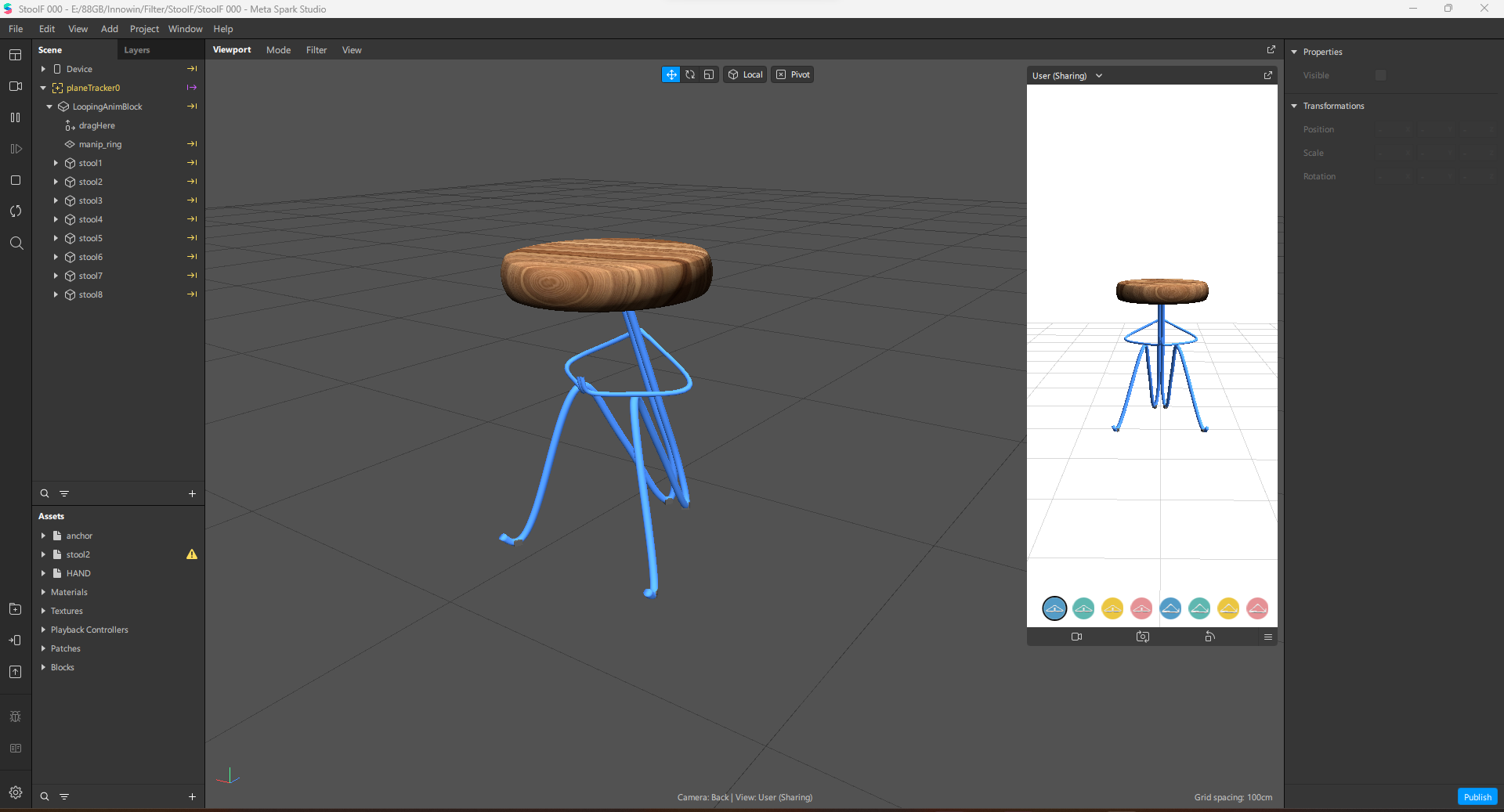Screen dimensions: 1504x812
Task: Open the Window menu
Action: (185, 29)
